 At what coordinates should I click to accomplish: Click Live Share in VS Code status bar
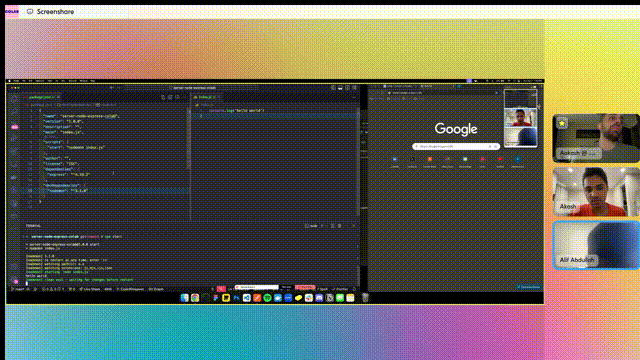[90, 289]
